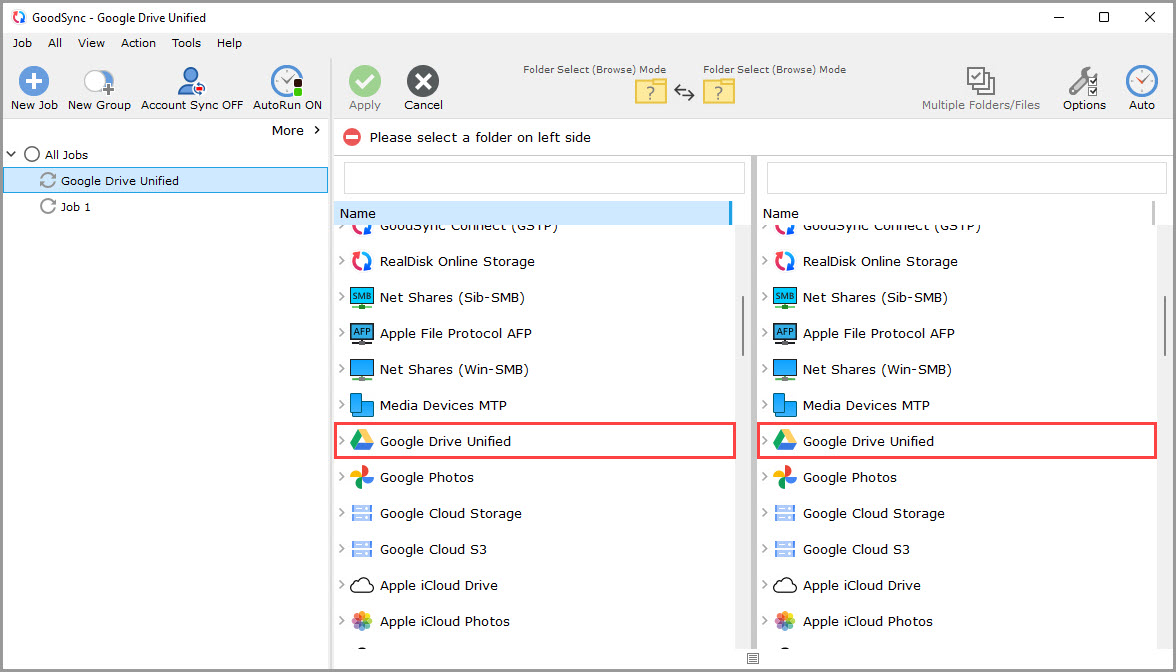Select Google Drive Unified job in tree
The width and height of the screenshot is (1176, 672).
pos(166,180)
